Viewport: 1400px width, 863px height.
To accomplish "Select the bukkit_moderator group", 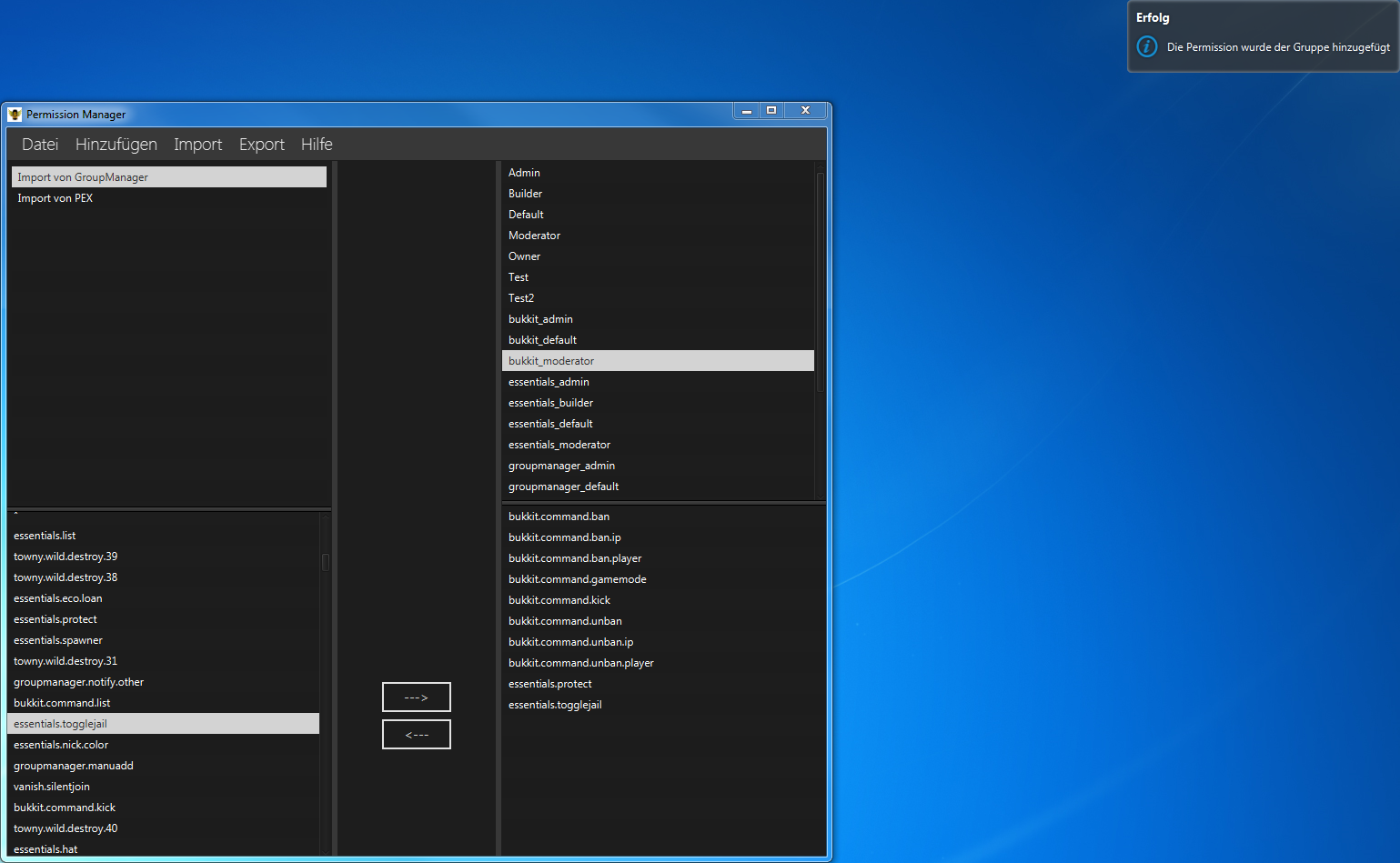I will click(x=658, y=361).
